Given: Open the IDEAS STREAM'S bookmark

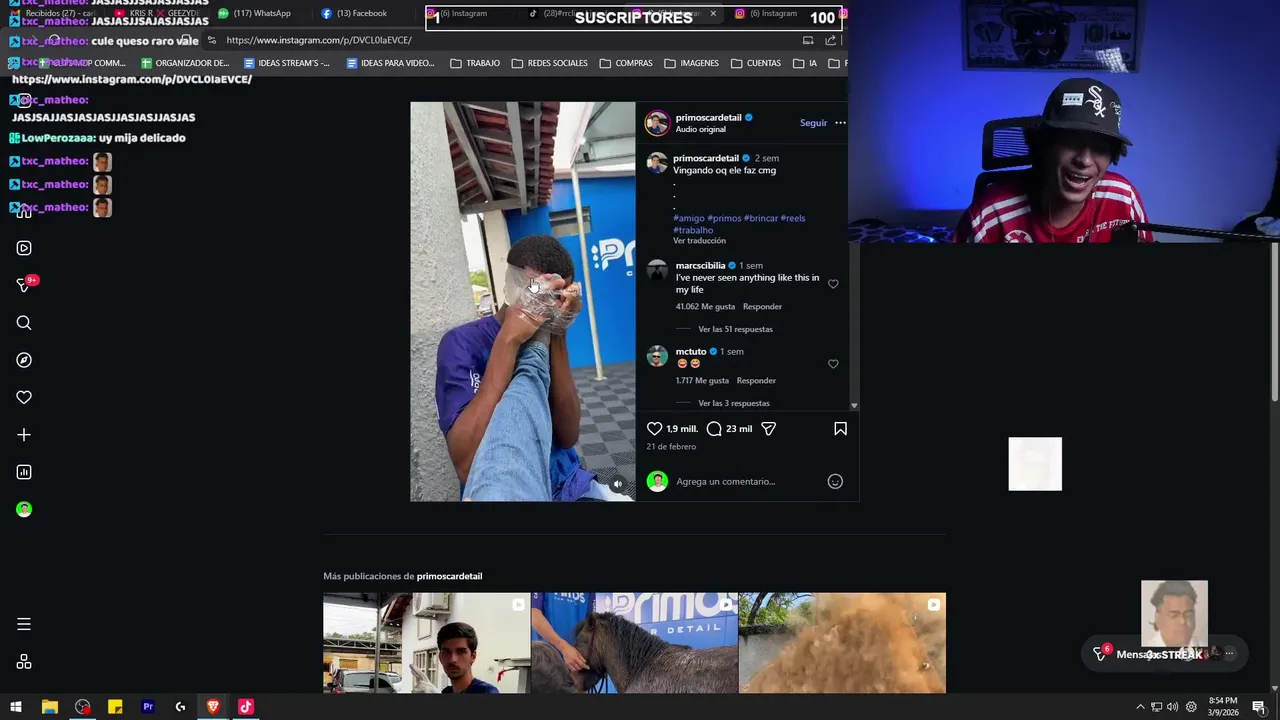Looking at the screenshot, I should point(287,63).
